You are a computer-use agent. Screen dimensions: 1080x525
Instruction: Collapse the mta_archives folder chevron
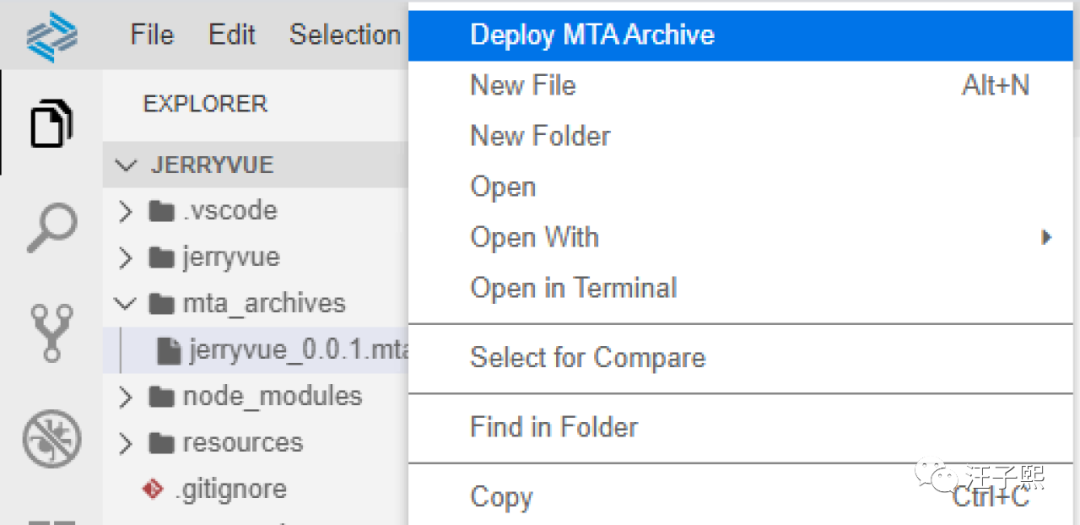(125, 304)
